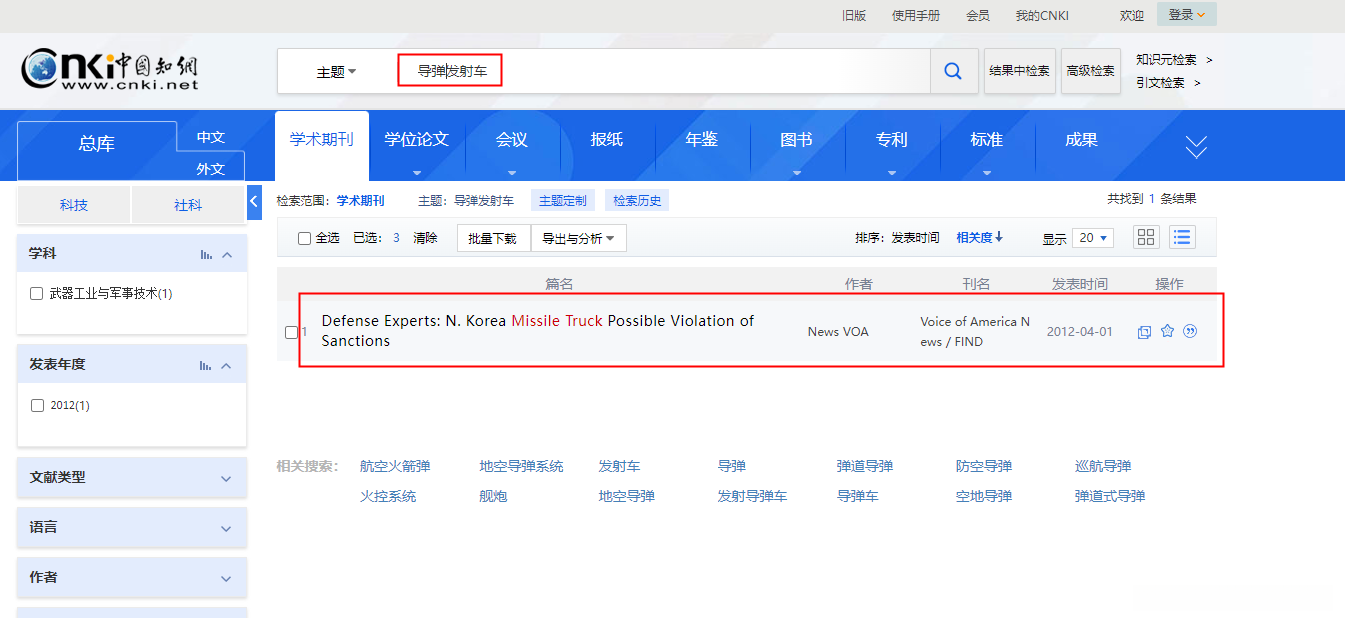Switch to 成果 tab
Screen dimensions: 1345x618
tap(1082, 140)
